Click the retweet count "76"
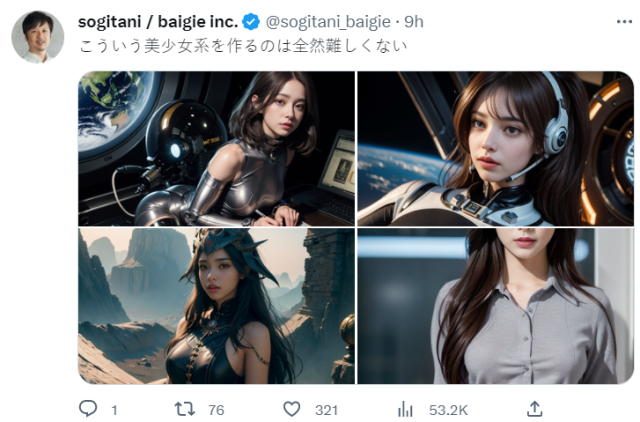The image size is (640, 422). tap(215, 410)
